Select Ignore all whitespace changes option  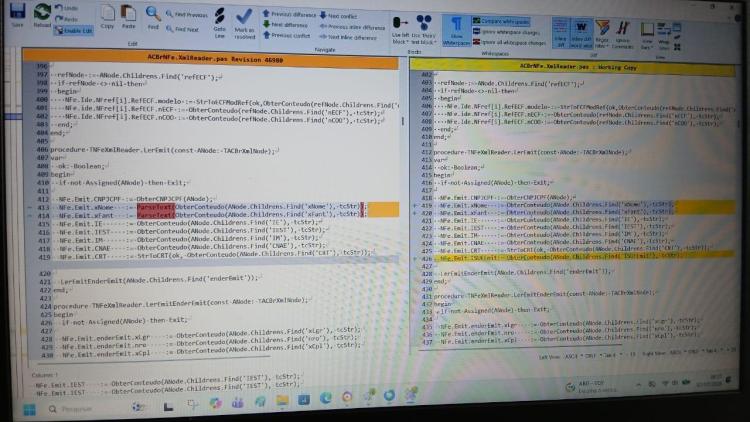tap(509, 43)
